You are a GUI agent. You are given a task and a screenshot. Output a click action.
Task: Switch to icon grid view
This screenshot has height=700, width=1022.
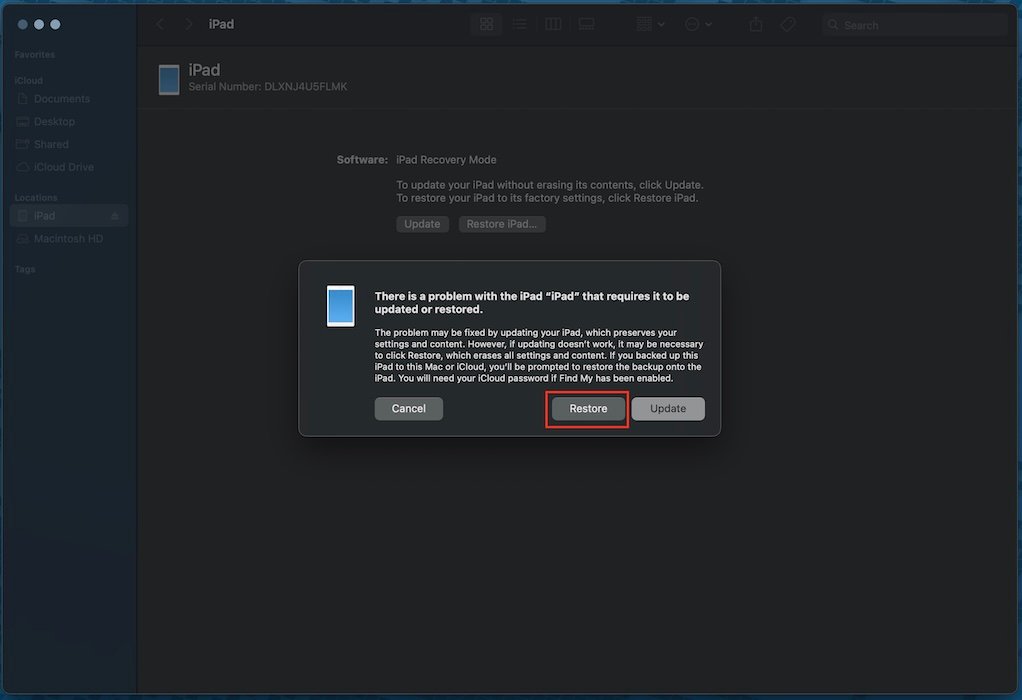(x=486, y=24)
